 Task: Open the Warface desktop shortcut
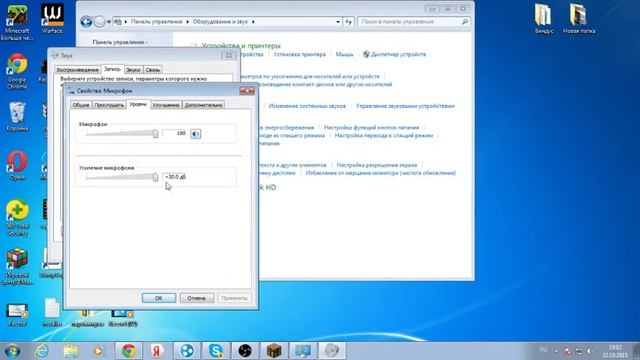click(52, 19)
